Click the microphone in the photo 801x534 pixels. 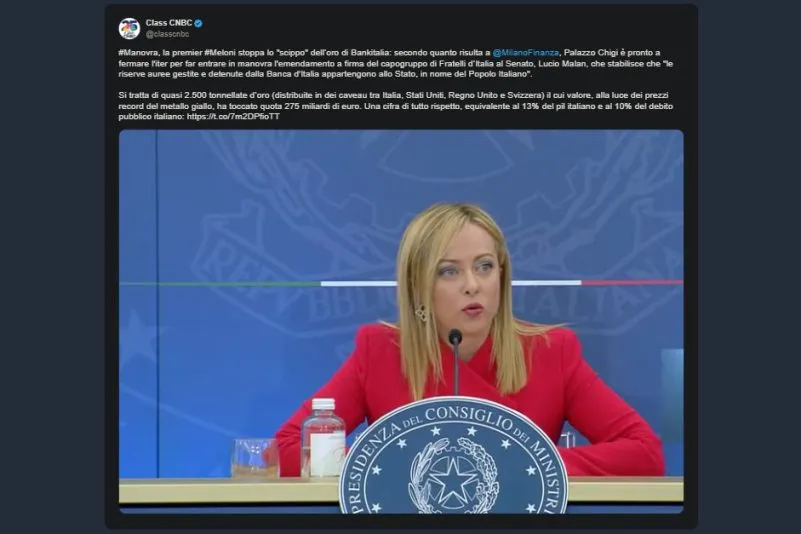(455, 340)
